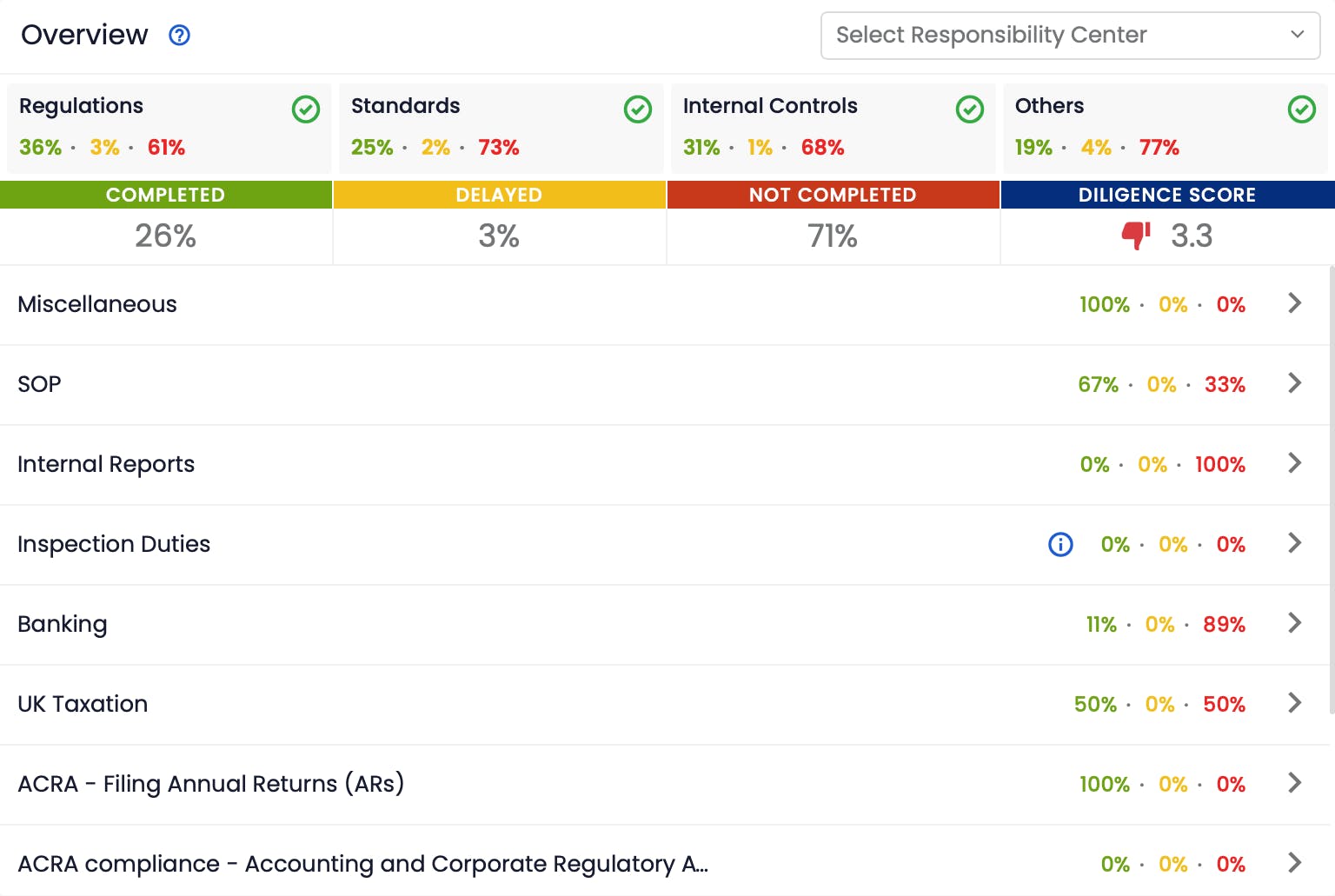Toggle the Others green checkmark
Viewport: 1335px width, 896px height.
pyautogui.click(x=1301, y=110)
